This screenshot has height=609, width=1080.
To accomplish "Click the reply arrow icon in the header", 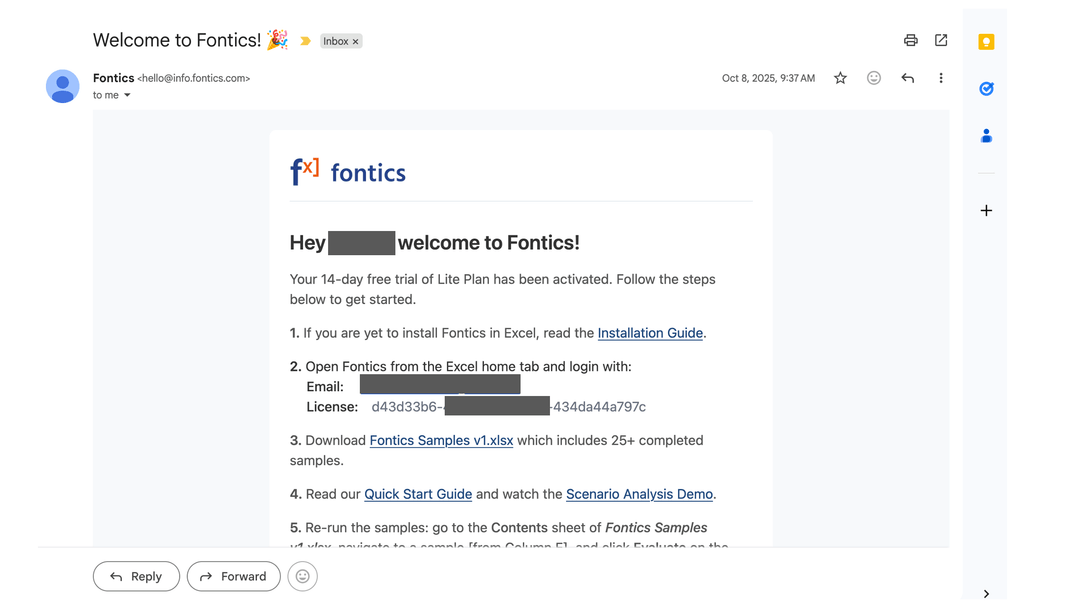I will pos(907,78).
